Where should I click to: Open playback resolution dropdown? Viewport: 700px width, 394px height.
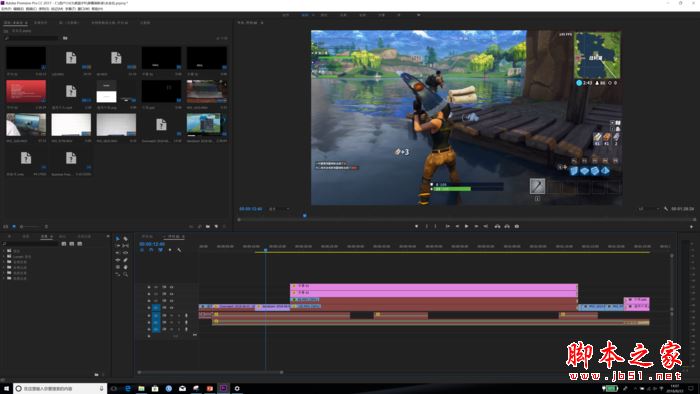(650, 208)
